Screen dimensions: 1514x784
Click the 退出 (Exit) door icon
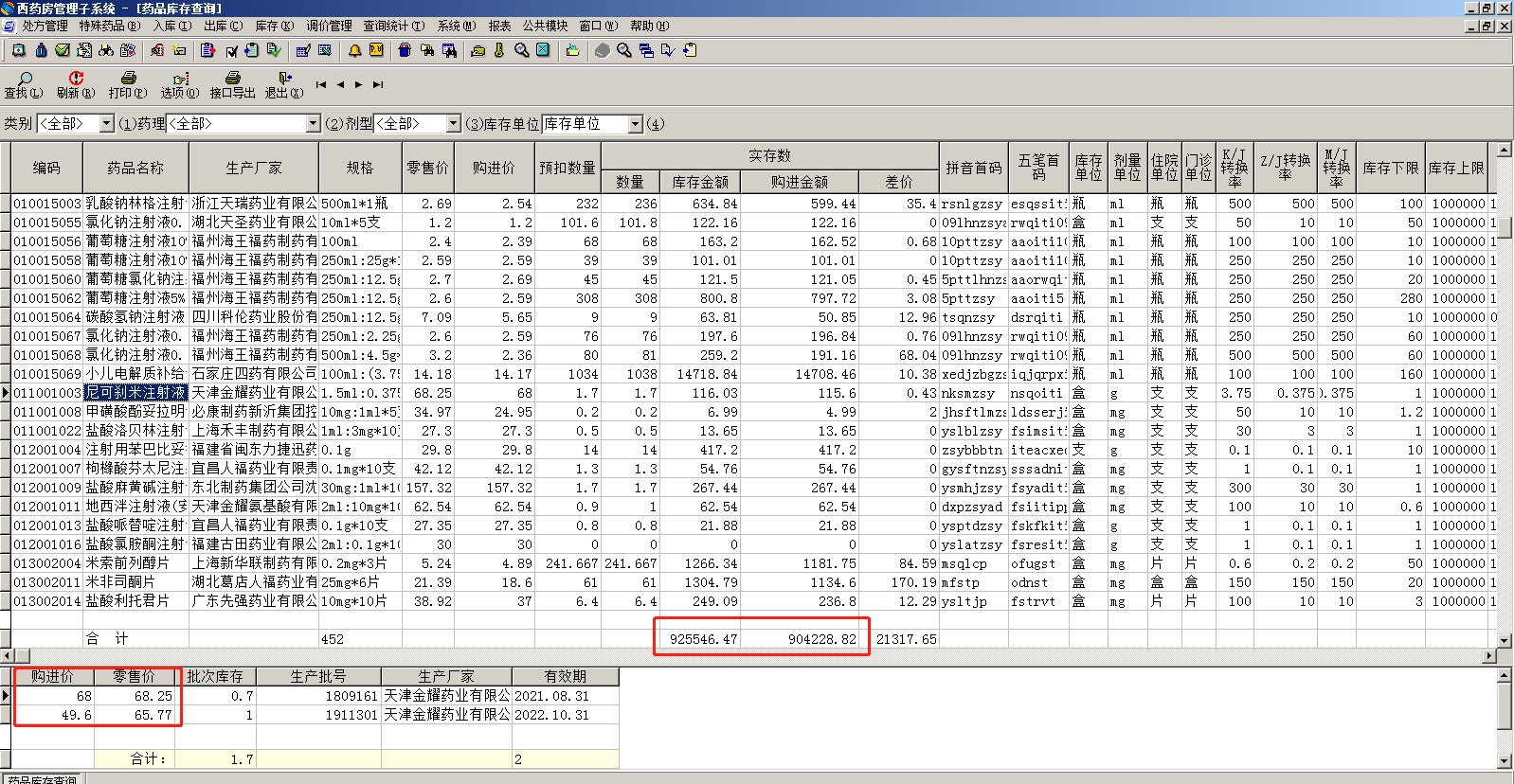click(283, 80)
